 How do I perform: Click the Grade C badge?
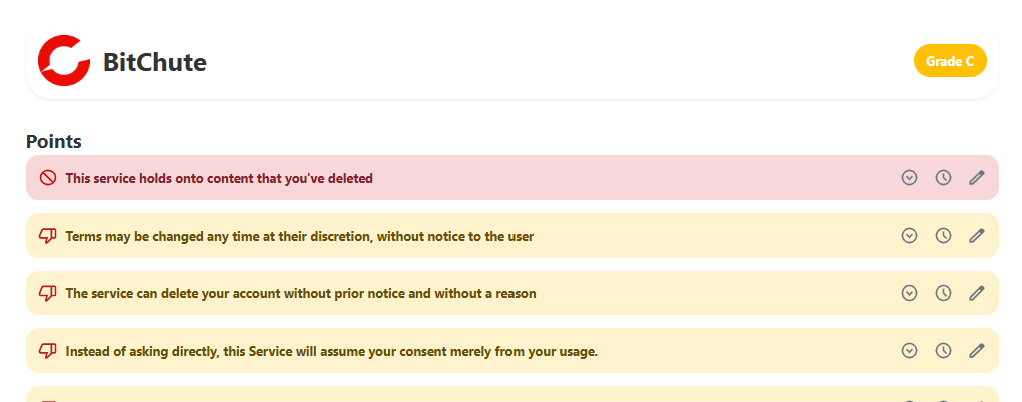point(950,61)
